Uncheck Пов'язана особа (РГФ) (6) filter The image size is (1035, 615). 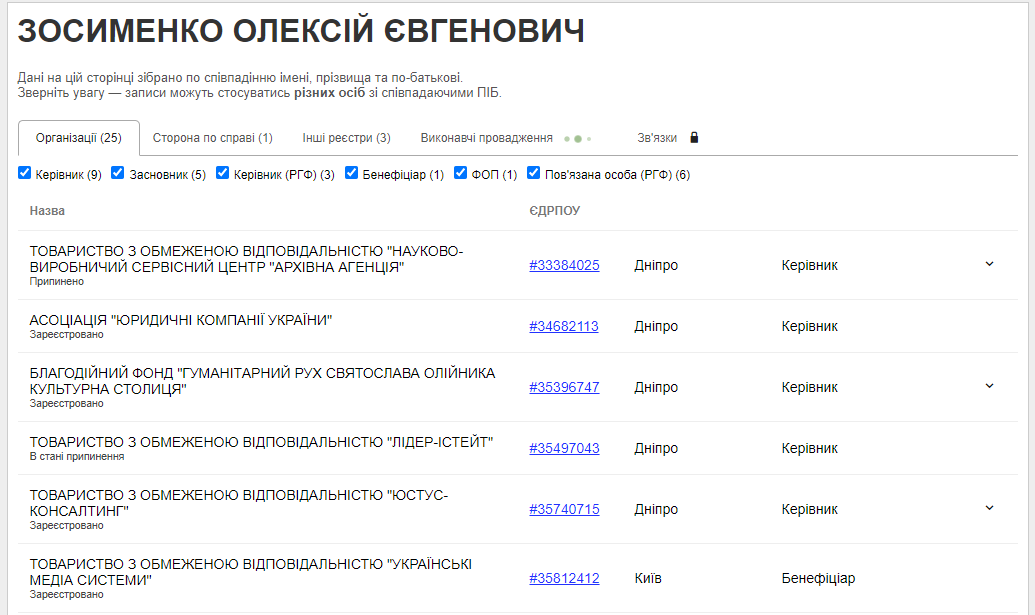click(534, 173)
